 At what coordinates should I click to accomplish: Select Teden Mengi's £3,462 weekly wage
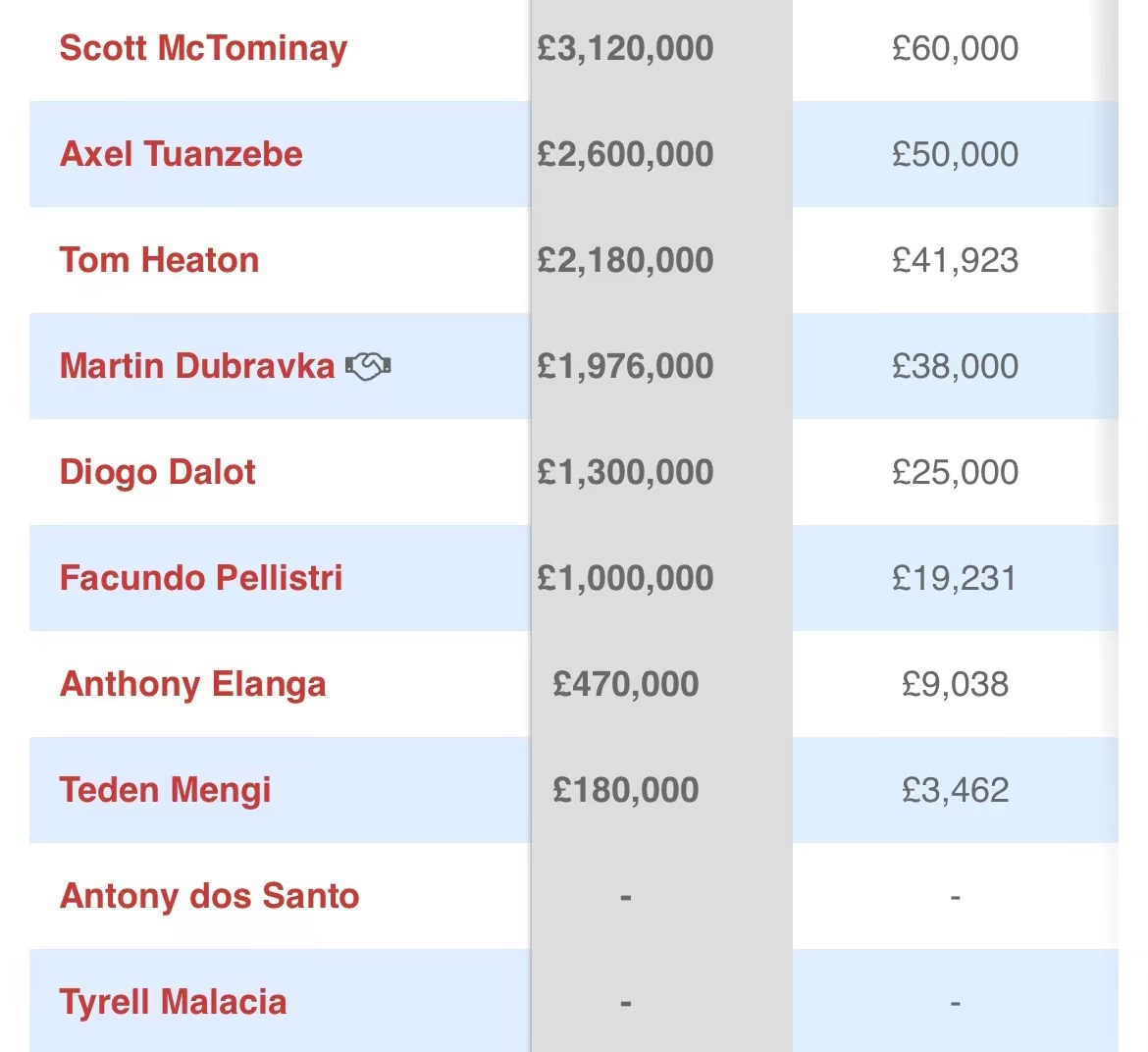click(x=955, y=790)
